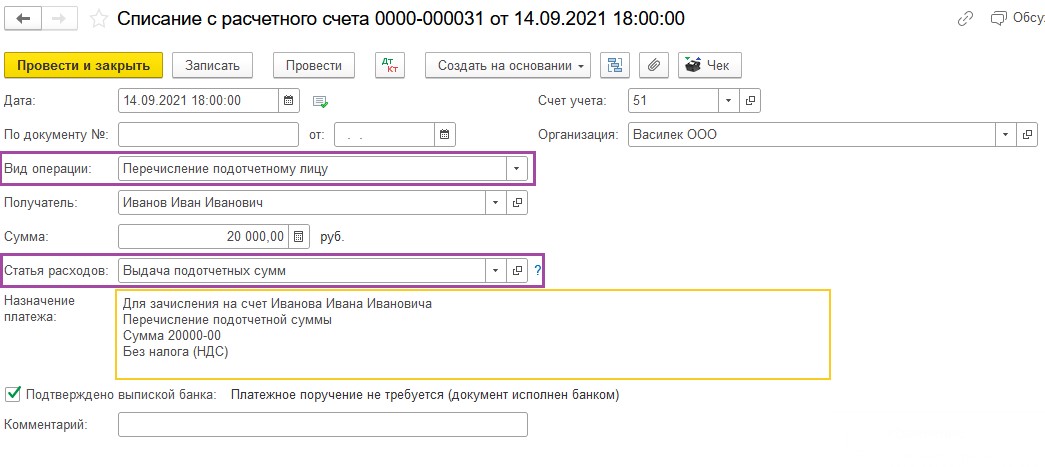This screenshot has height=467, width=1045.
Task: Click the copy link icon
Action: coord(964,19)
